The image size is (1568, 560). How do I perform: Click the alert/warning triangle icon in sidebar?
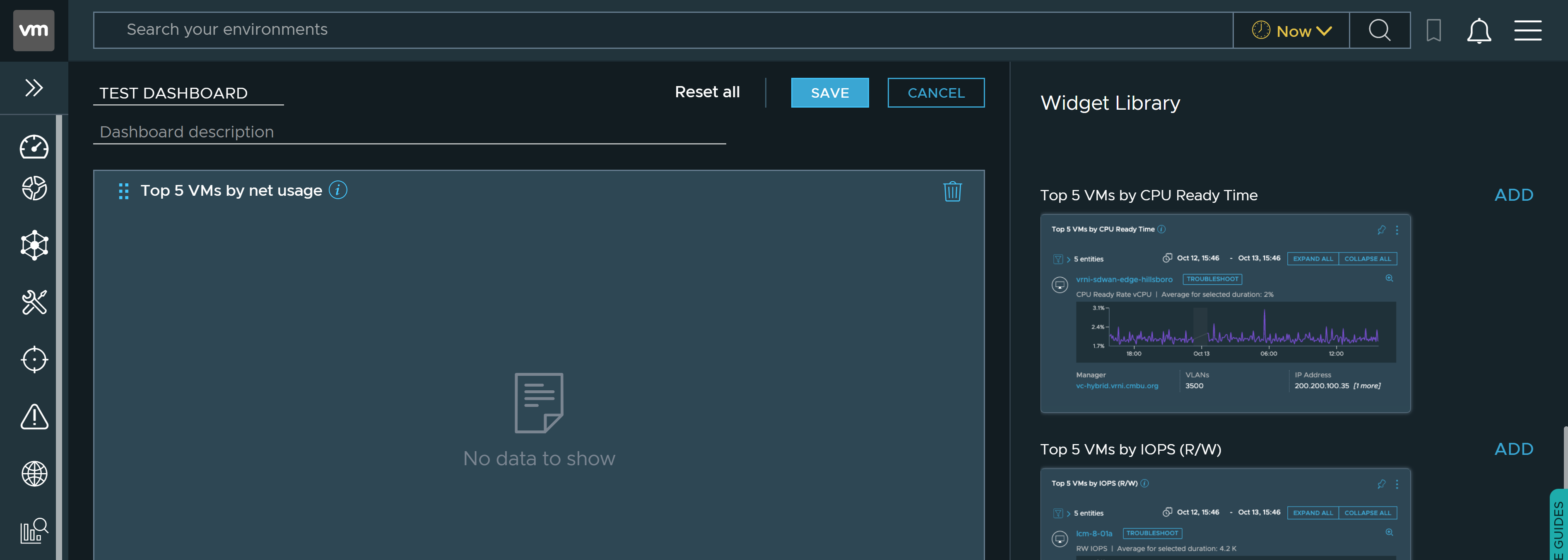[x=34, y=418]
